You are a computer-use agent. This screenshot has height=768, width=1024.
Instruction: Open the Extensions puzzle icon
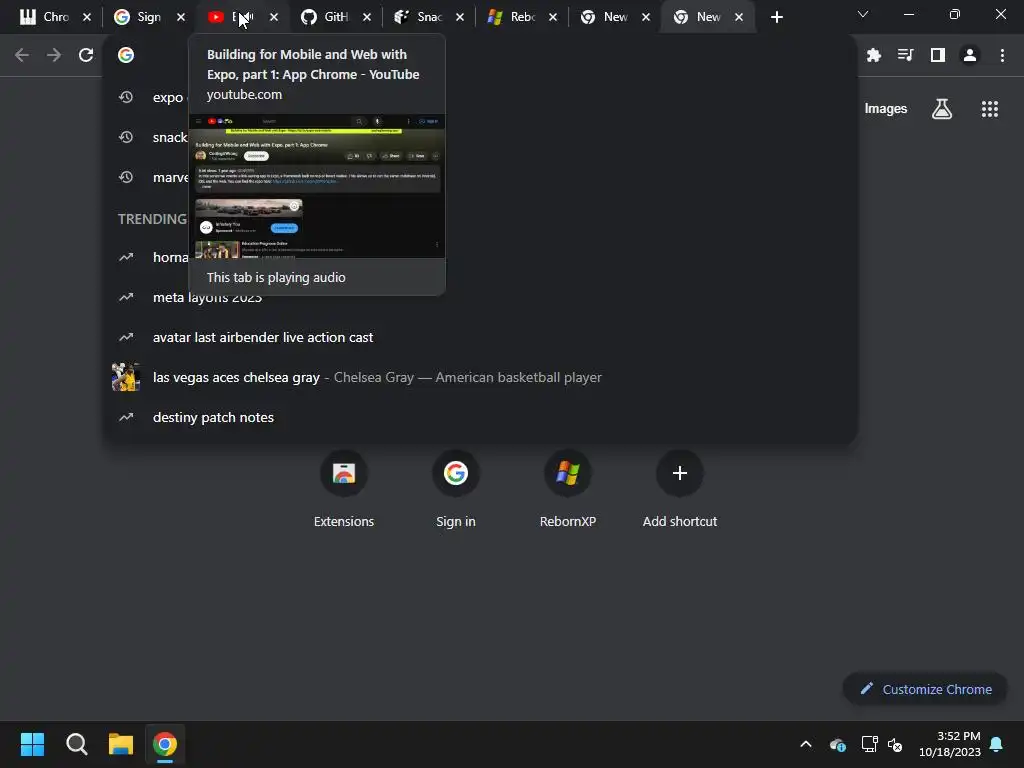874,56
